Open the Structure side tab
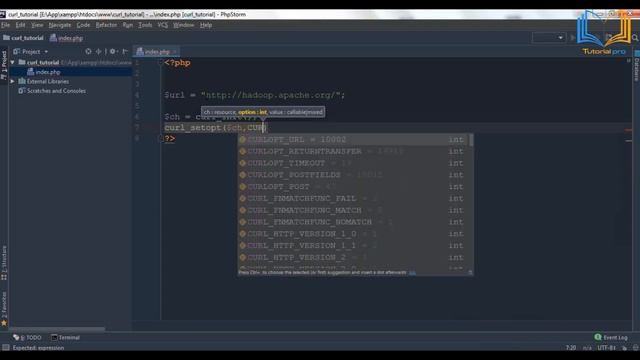Viewport: 640px width, 360px height. (x=4, y=262)
